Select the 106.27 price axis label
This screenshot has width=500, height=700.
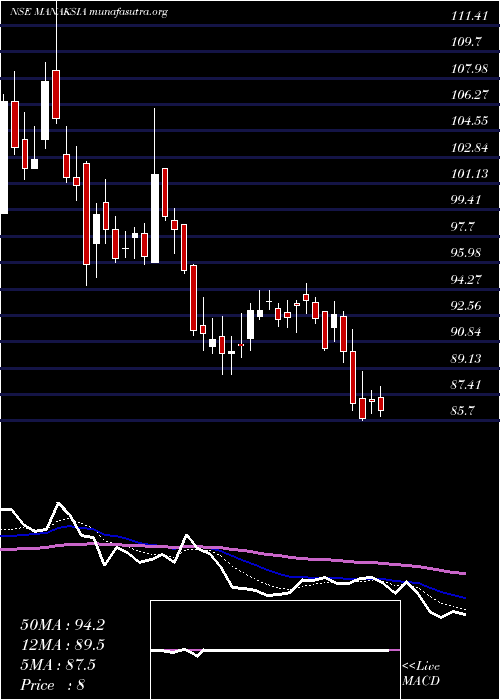pyautogui.click(x=469, y=95)
